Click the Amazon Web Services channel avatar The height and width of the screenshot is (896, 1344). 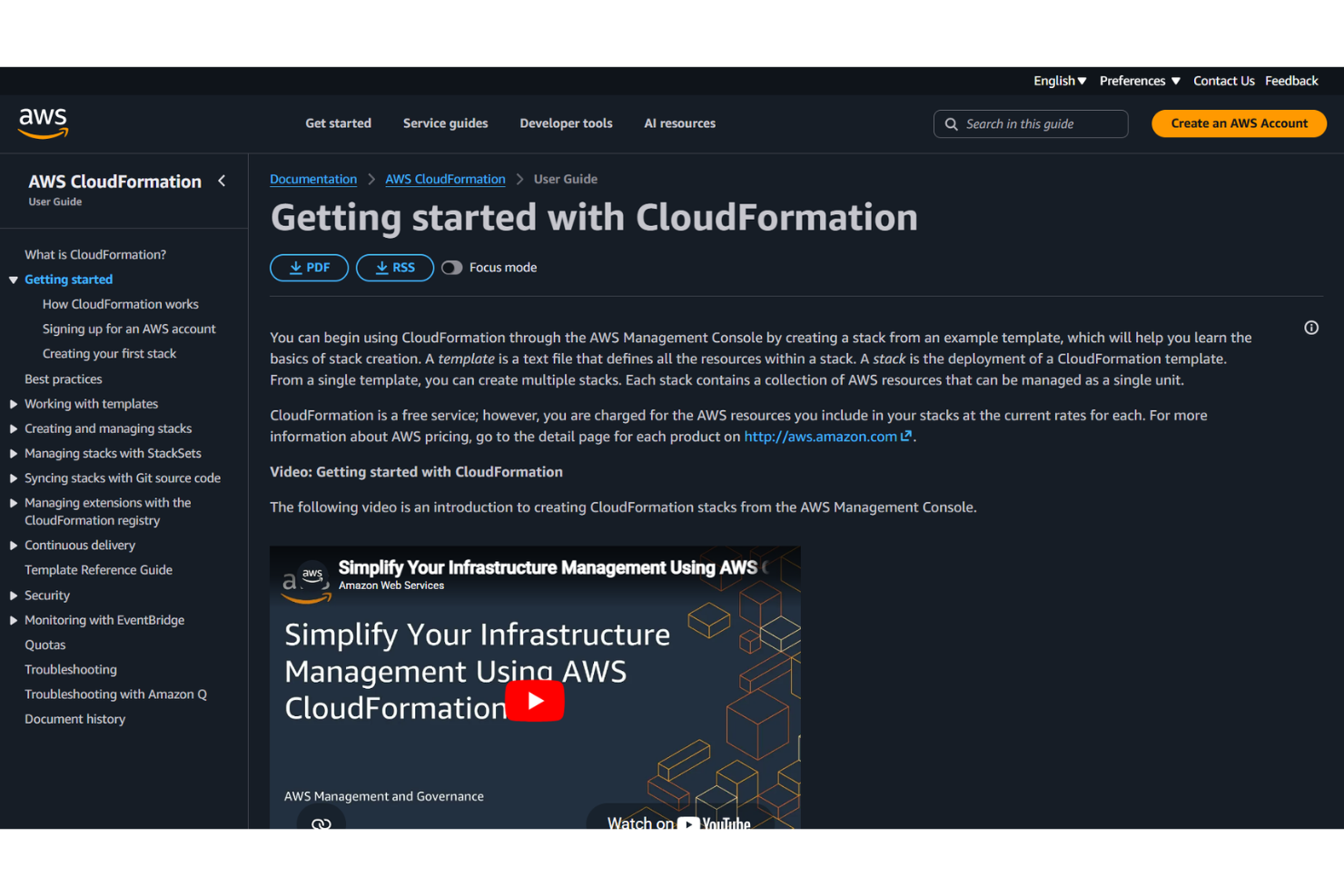click(x=311, y=575)
